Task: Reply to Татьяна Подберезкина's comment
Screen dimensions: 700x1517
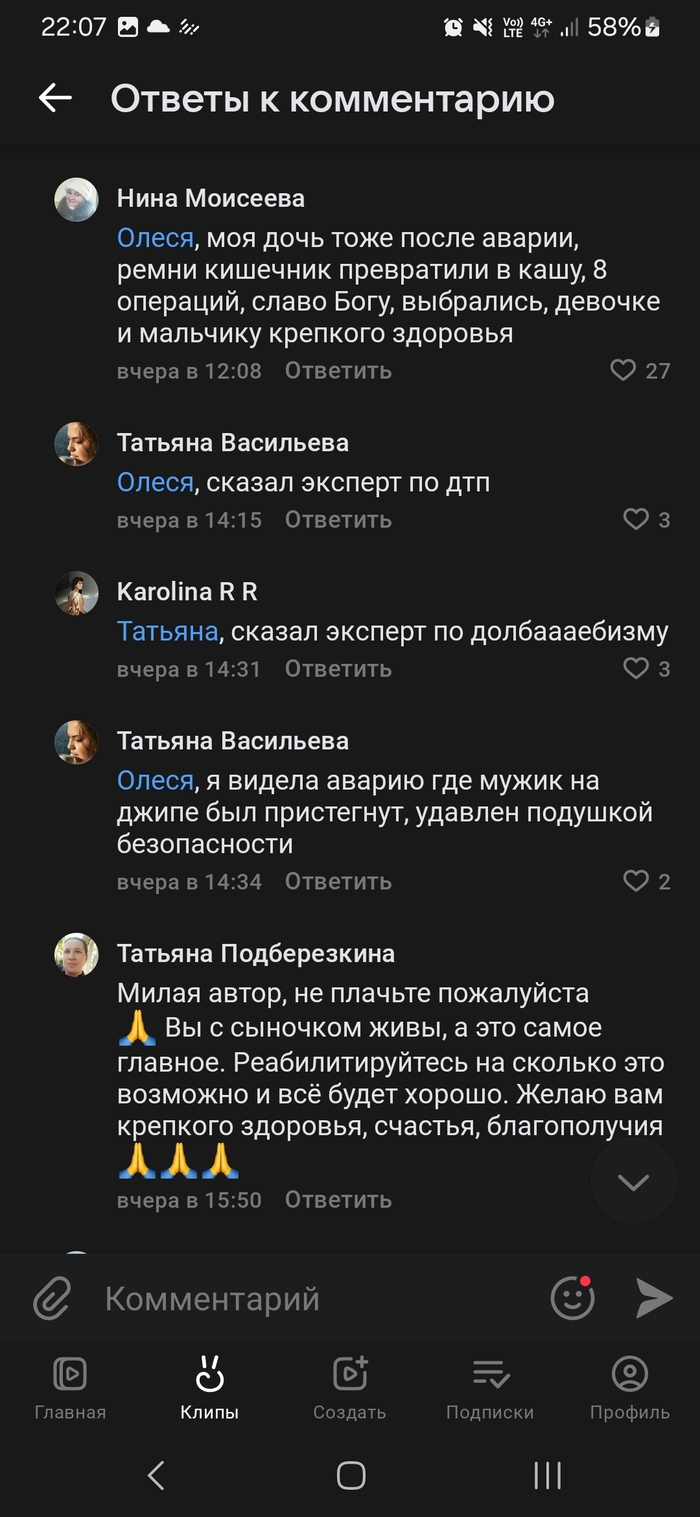Action: [x=338, y=1200]
